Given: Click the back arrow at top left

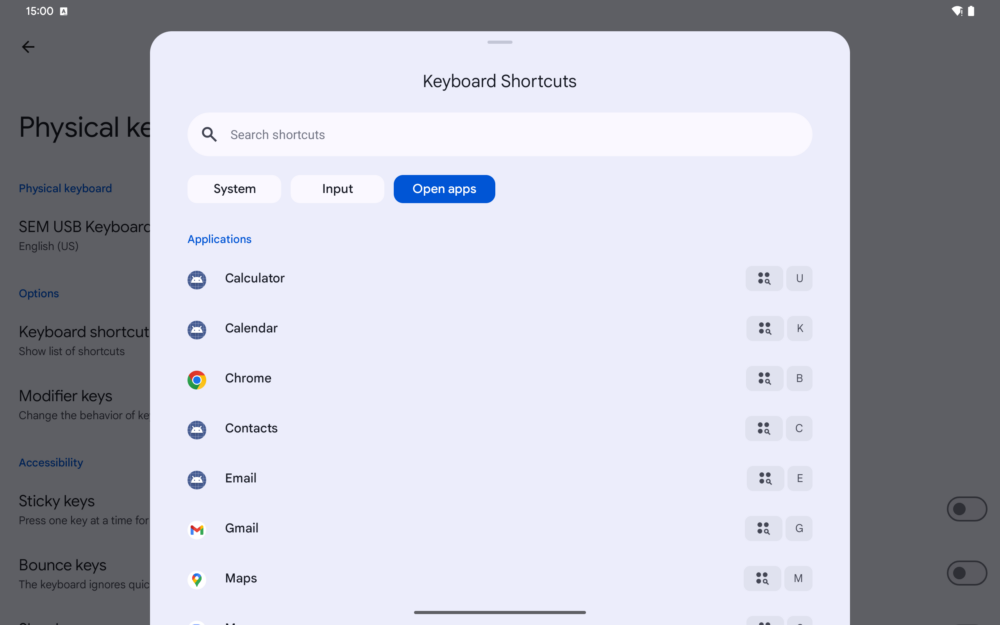Looking at the screenshot, I should 28,46.
